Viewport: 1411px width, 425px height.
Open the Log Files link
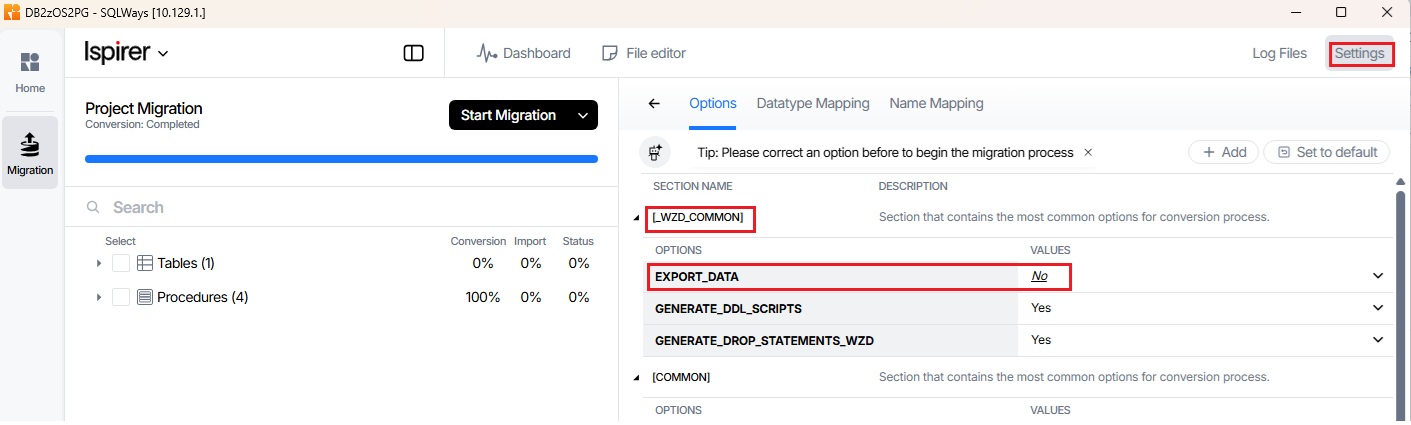pos(1279,53)
